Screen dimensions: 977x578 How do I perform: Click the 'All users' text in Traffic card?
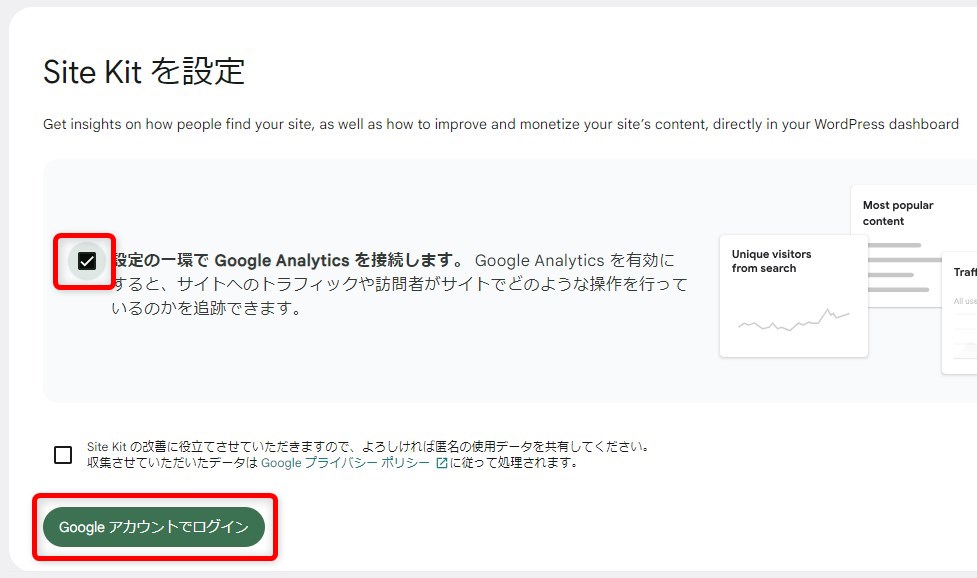[964, 300]
